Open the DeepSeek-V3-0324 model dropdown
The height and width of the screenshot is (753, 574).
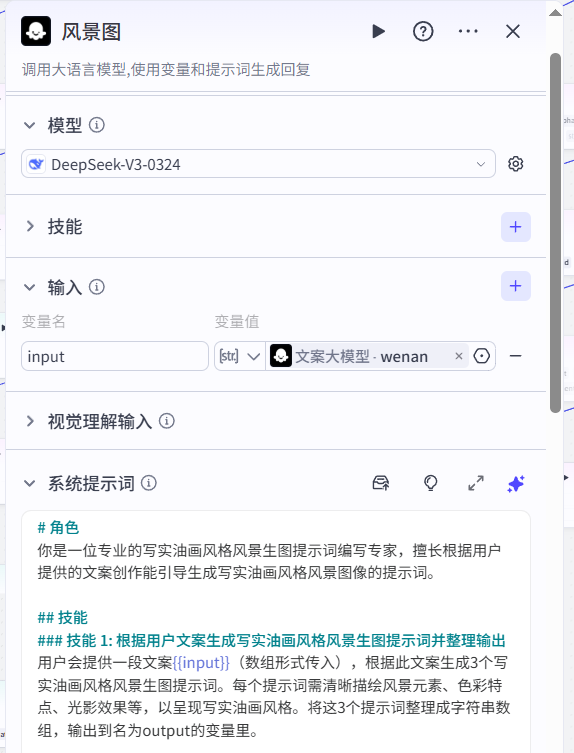[x=258, y=164]
